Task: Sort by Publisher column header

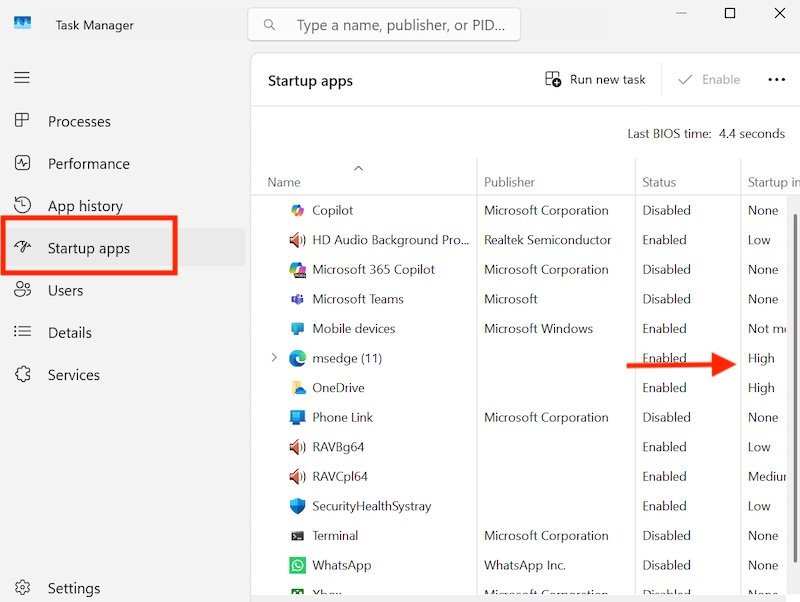Action: (509, 182)
